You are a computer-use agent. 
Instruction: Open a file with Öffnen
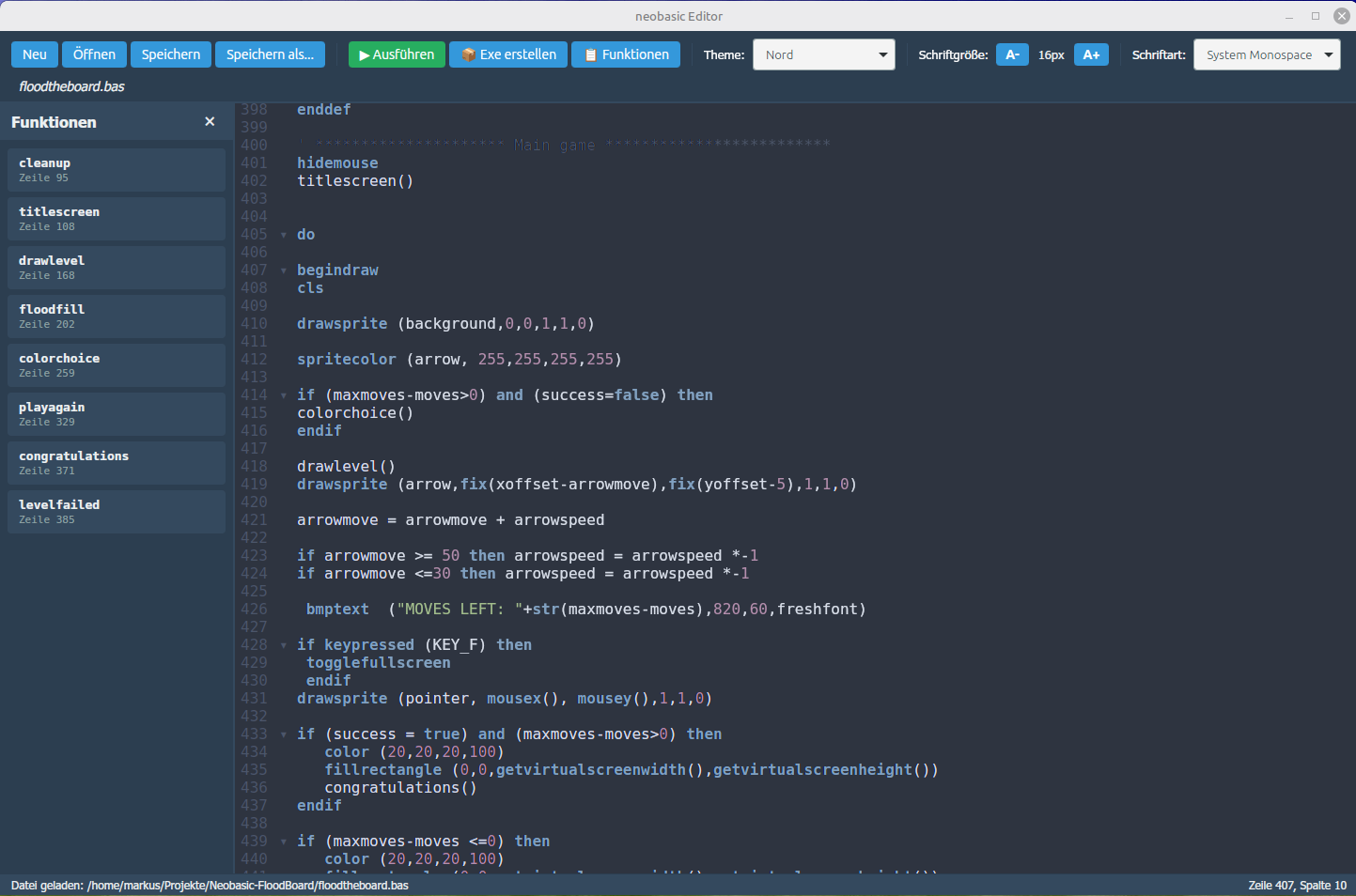point(94,54)
